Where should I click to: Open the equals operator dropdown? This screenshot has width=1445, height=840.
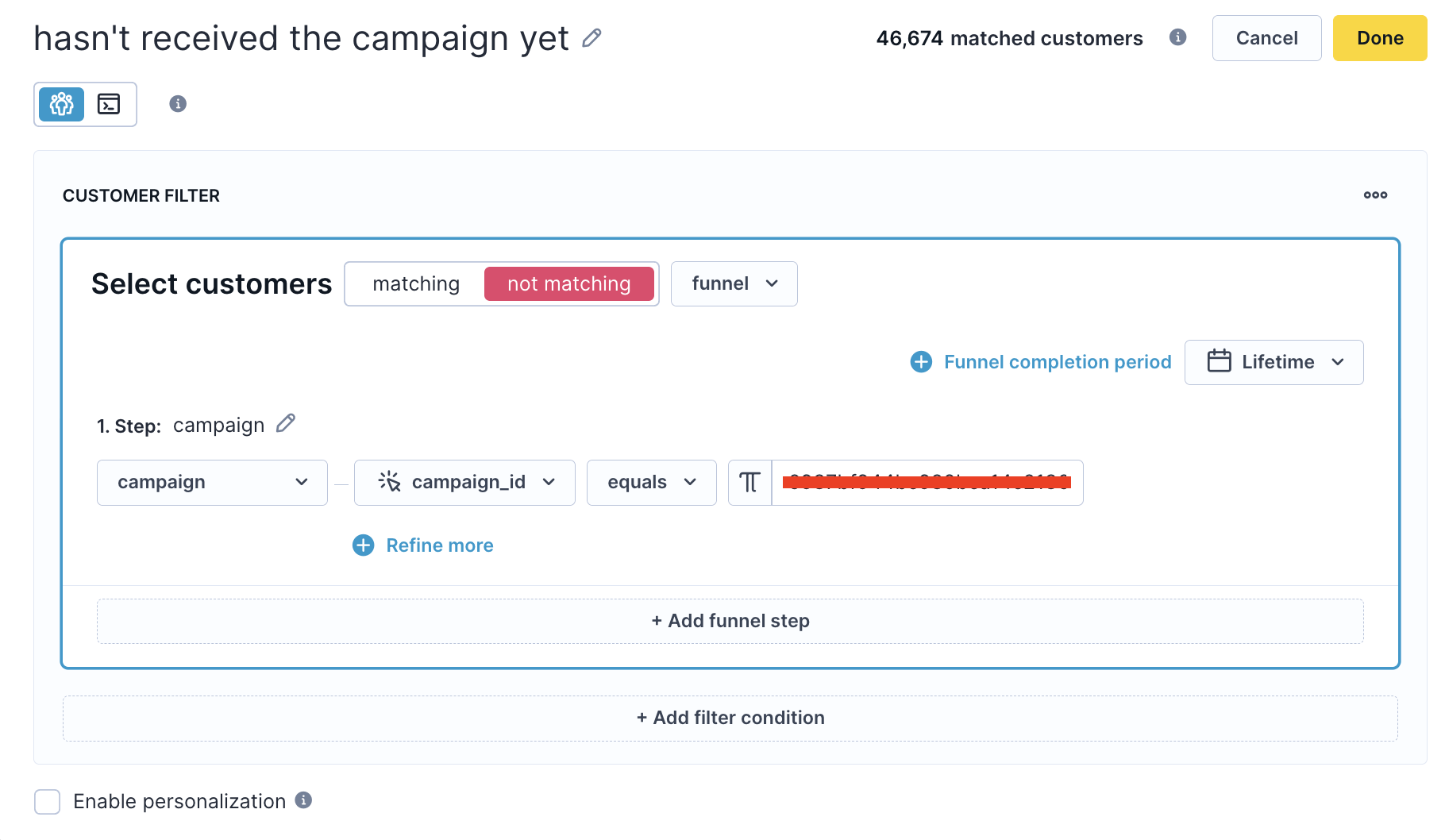[x=652, y=483]
